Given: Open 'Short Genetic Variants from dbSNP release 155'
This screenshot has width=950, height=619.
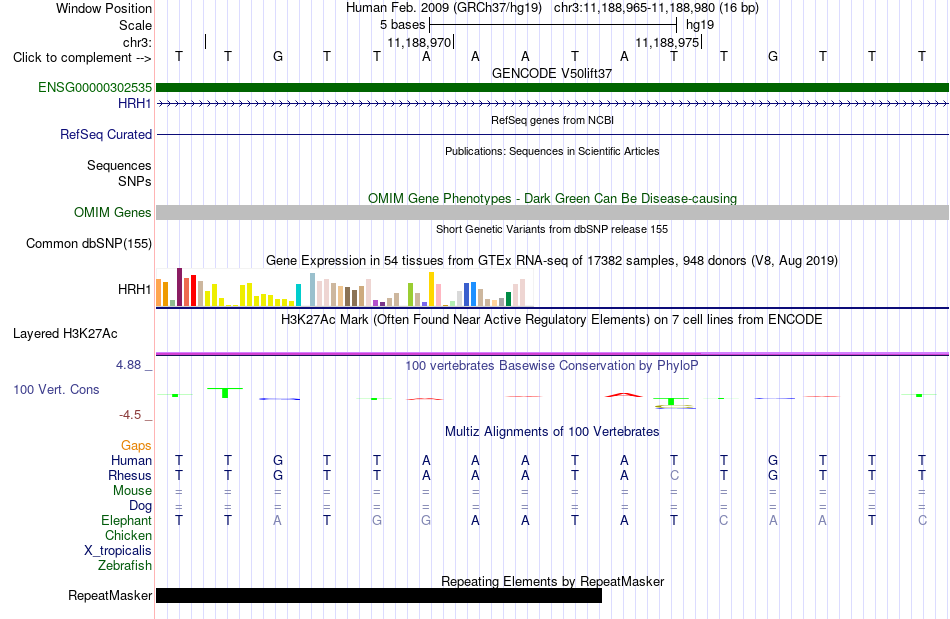Looking at the screenshot, I should click(552, 229).
